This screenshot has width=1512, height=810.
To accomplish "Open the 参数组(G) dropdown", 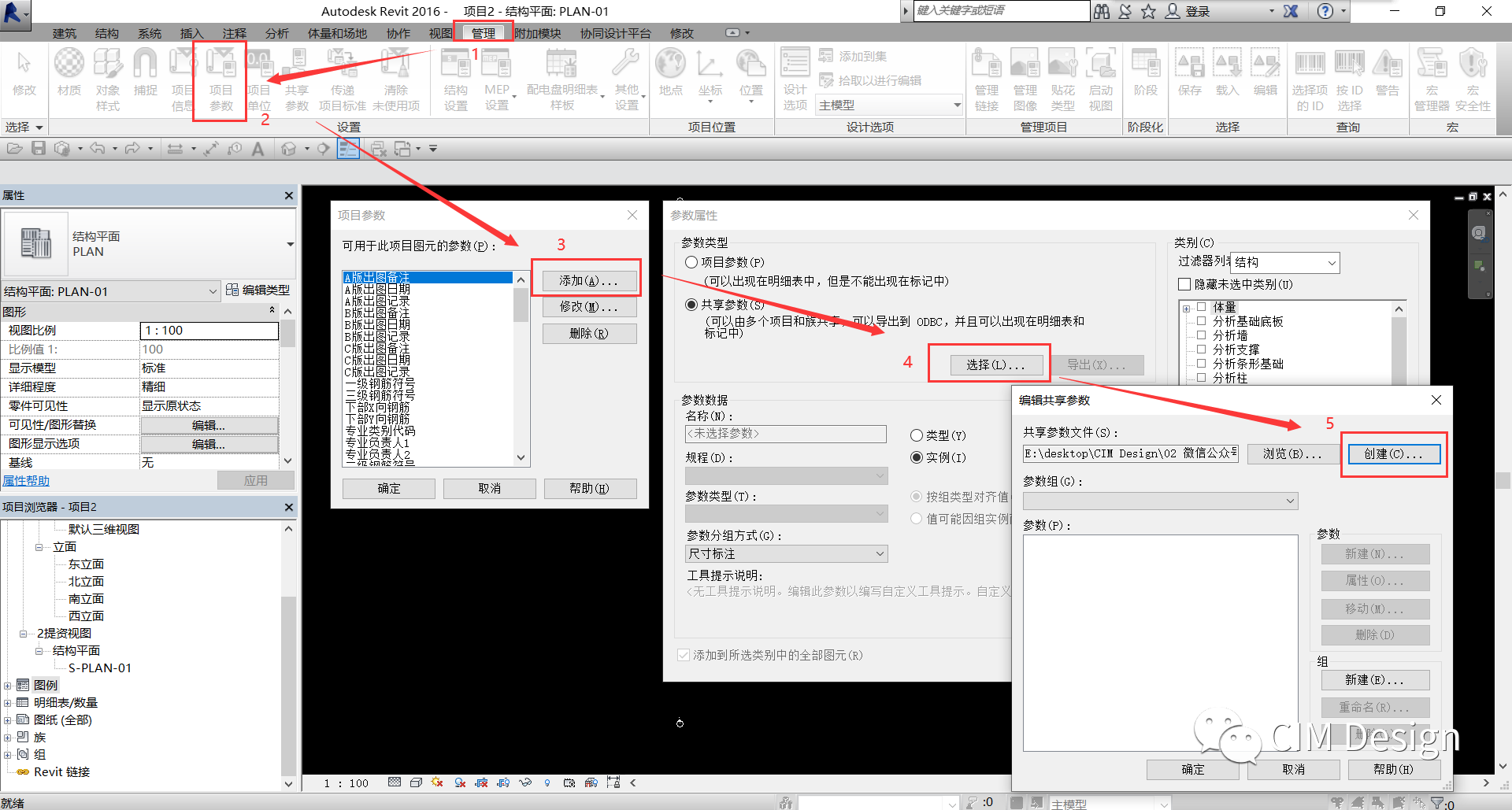I will [1160, 501].
